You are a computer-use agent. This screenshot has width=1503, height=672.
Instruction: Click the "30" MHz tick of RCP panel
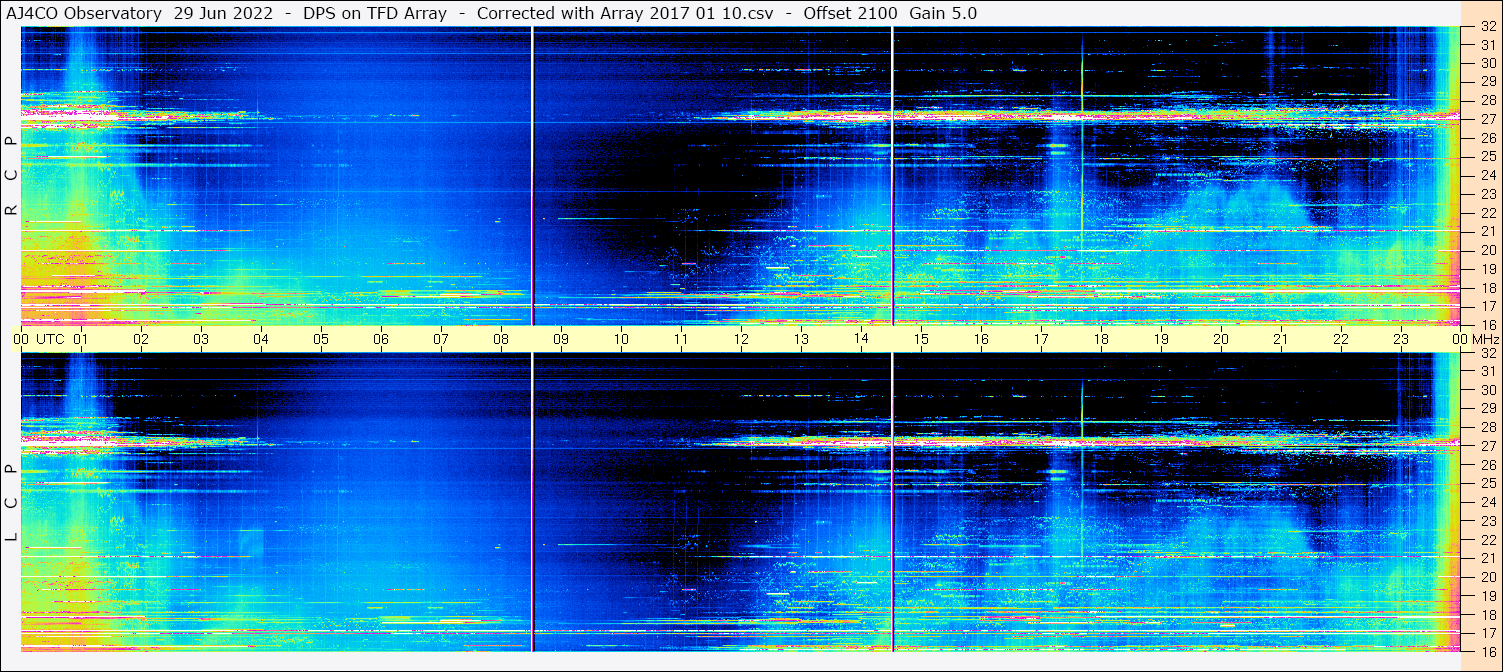coord(1487,63)
